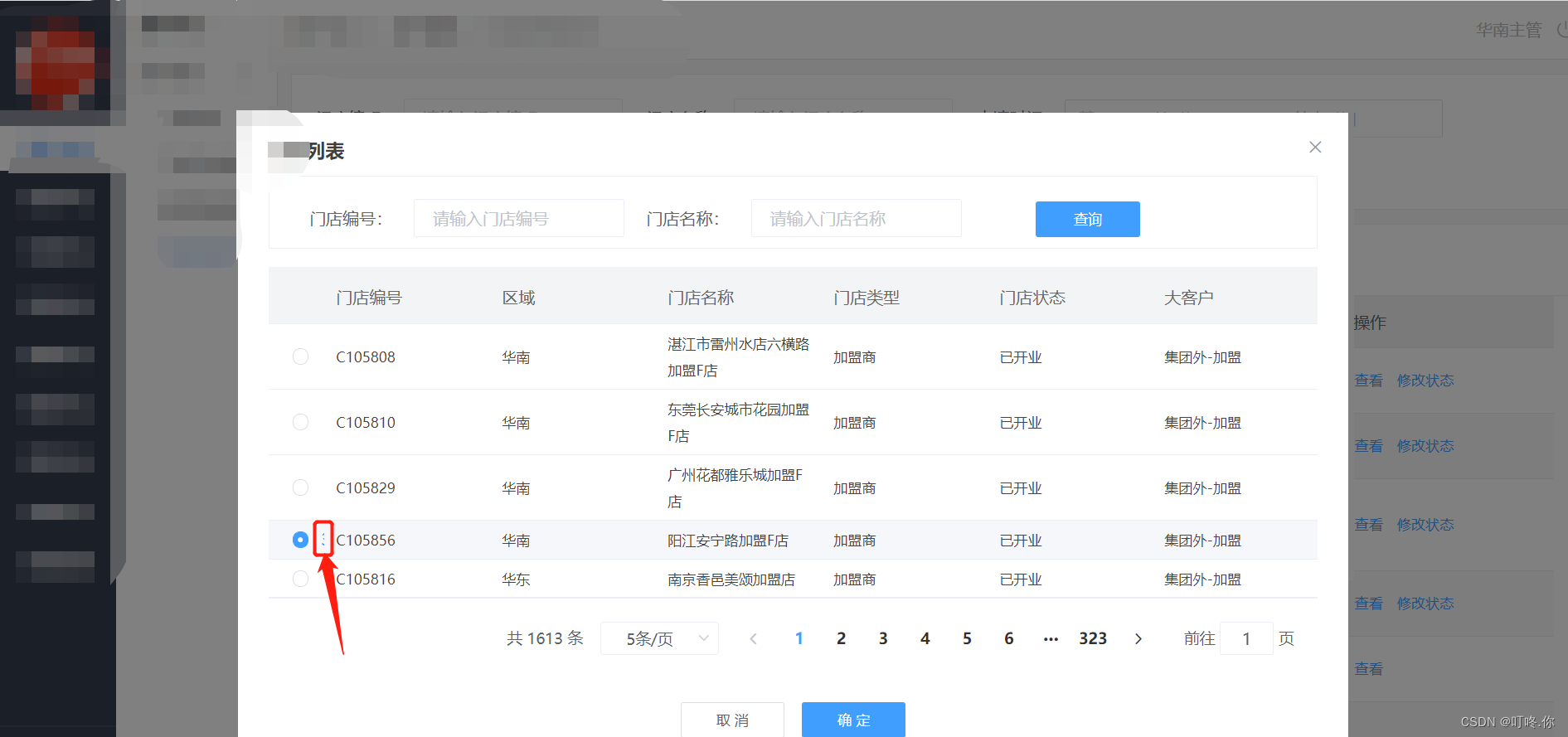This screenshot has width=1568, height=737.
Task: Click the 区域 column header
Action: 519,298
